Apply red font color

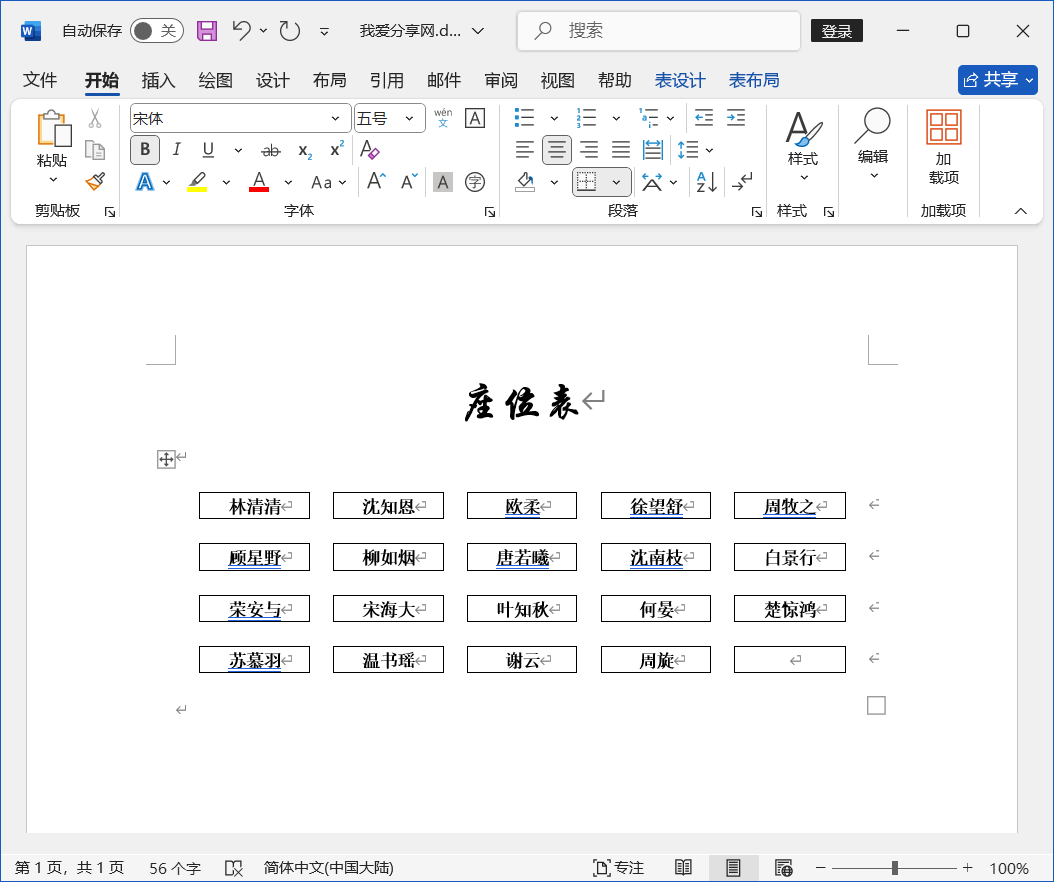tap(259, 182)
